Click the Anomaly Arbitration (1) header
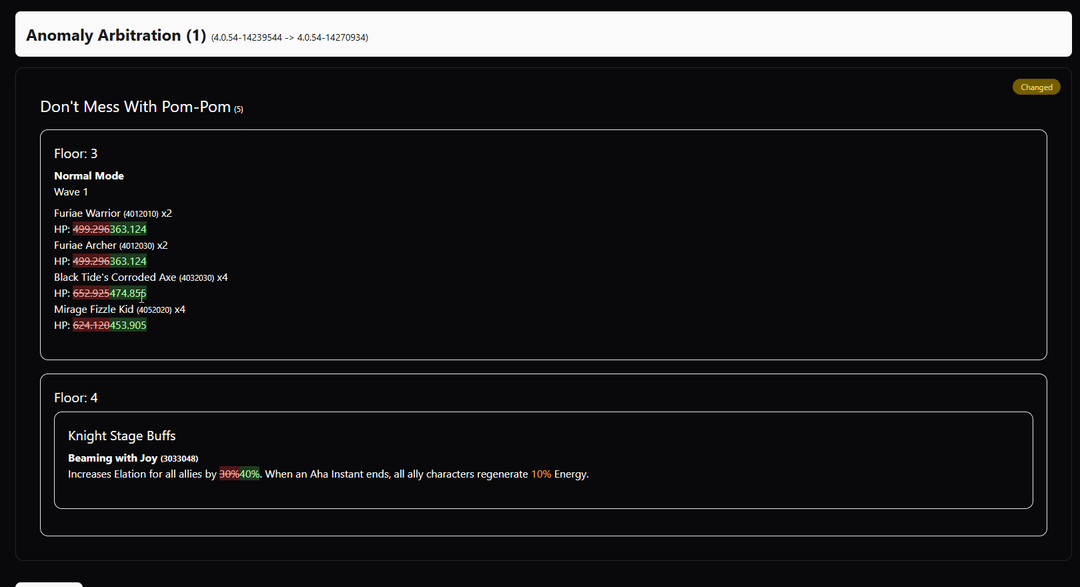This screenshot has height=587, width=1080. [116, 35]
